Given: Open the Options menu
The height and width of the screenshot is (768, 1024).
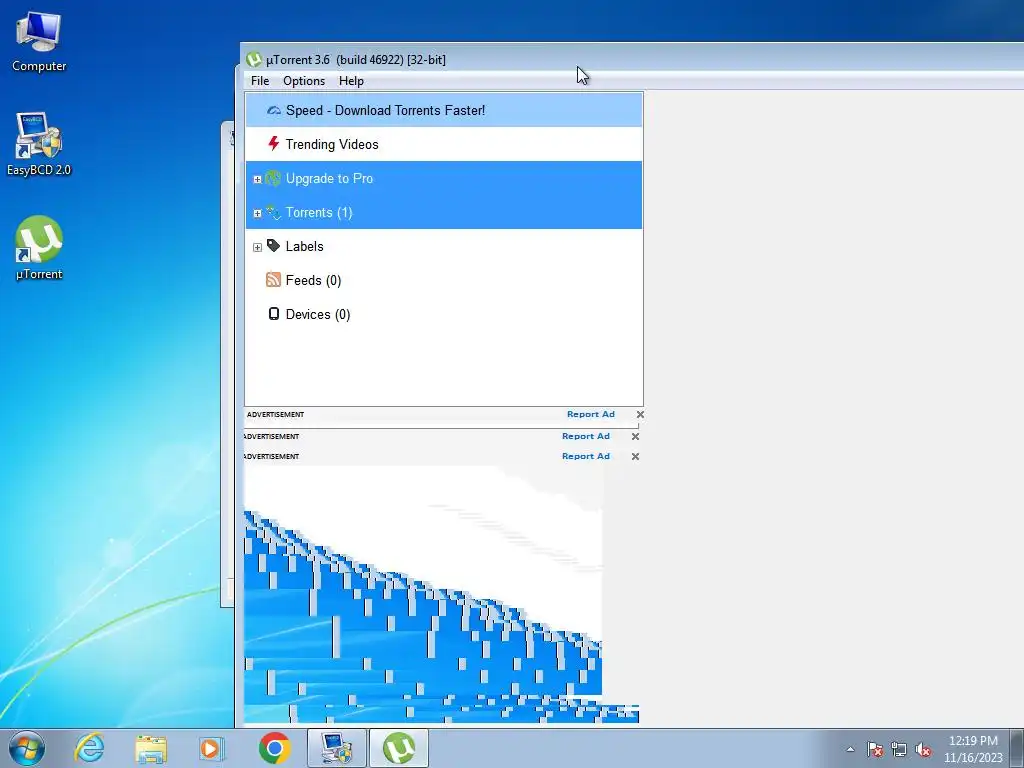Looking at the screenshot, I should click(304, 81).
